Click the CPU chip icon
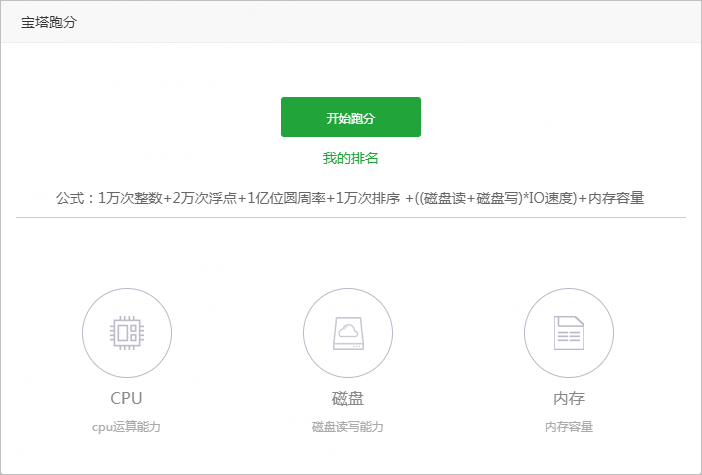This screenshot has width=702, height=475. point(127,333)
